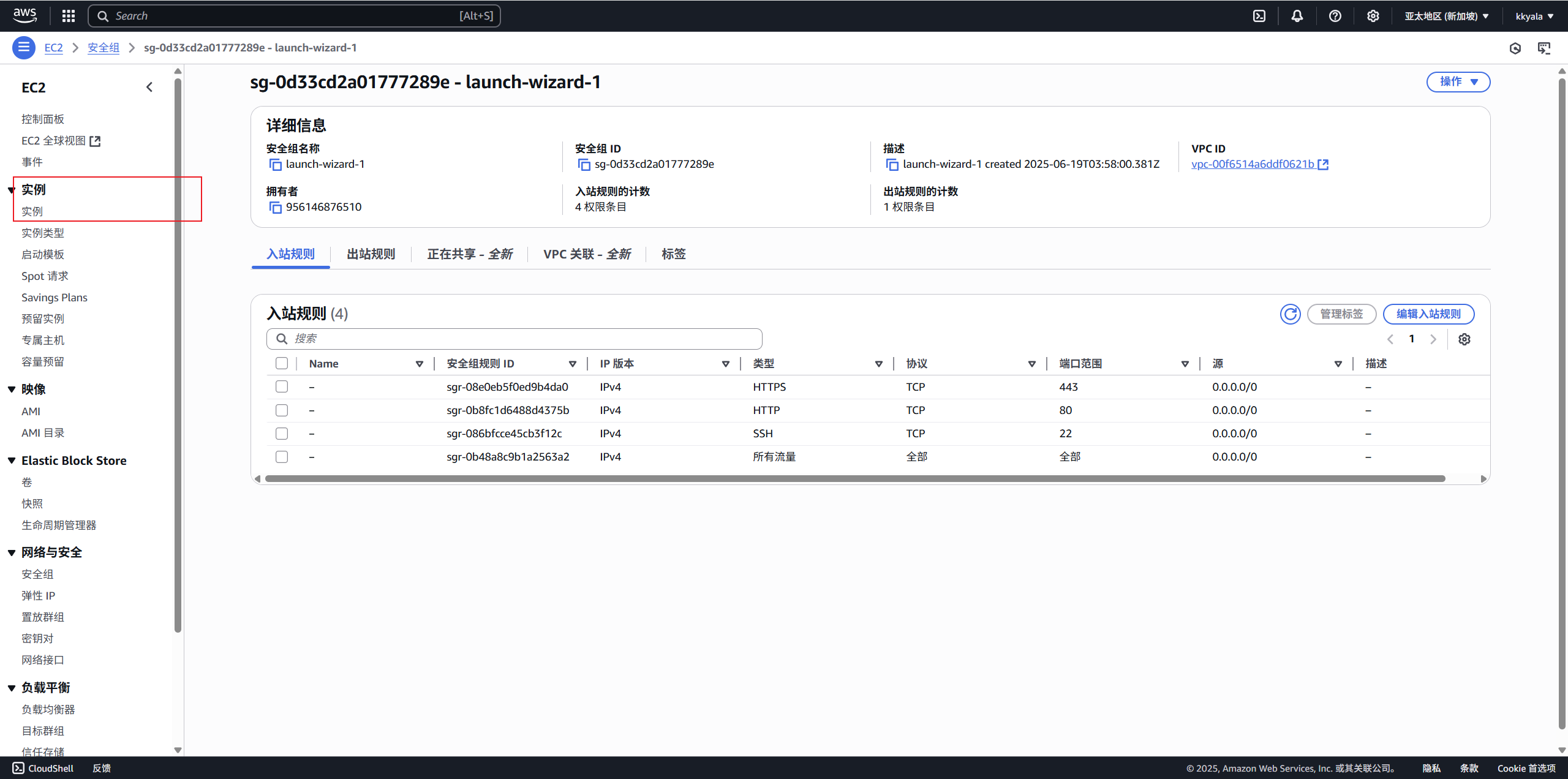This screenshot has width=1568, height=779.
Task: Copy the security group name launch-wizard-1
Action: point(275,164)
